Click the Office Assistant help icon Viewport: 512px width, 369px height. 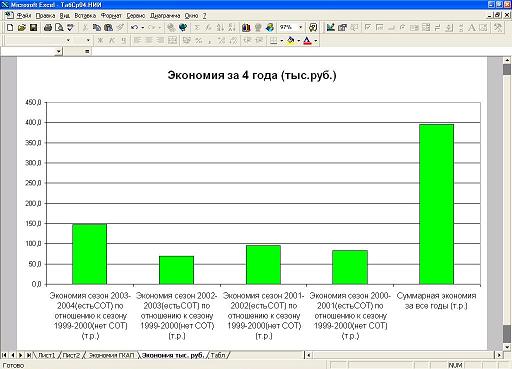(313, 27)
